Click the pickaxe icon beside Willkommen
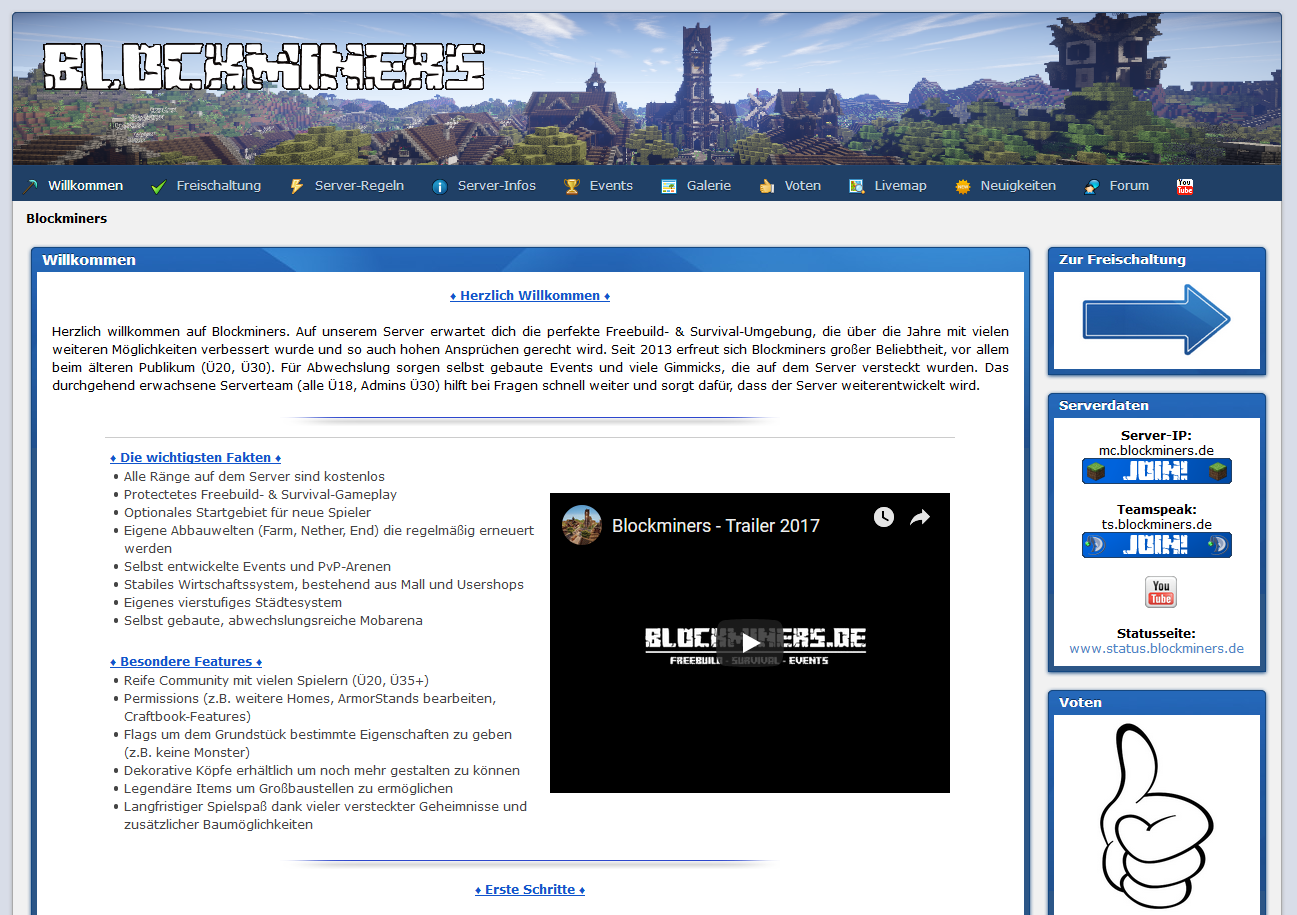 31,186
